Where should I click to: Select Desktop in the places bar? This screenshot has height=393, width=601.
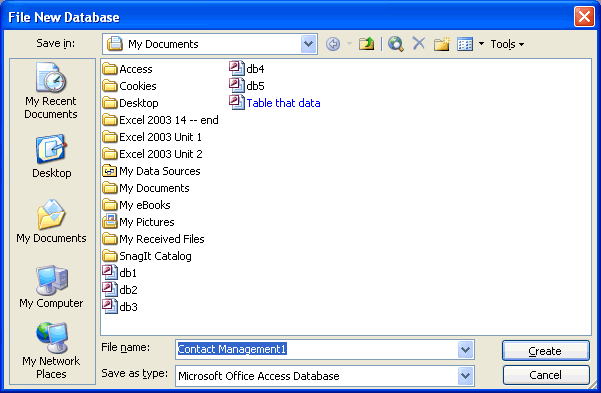coord(51,156)
